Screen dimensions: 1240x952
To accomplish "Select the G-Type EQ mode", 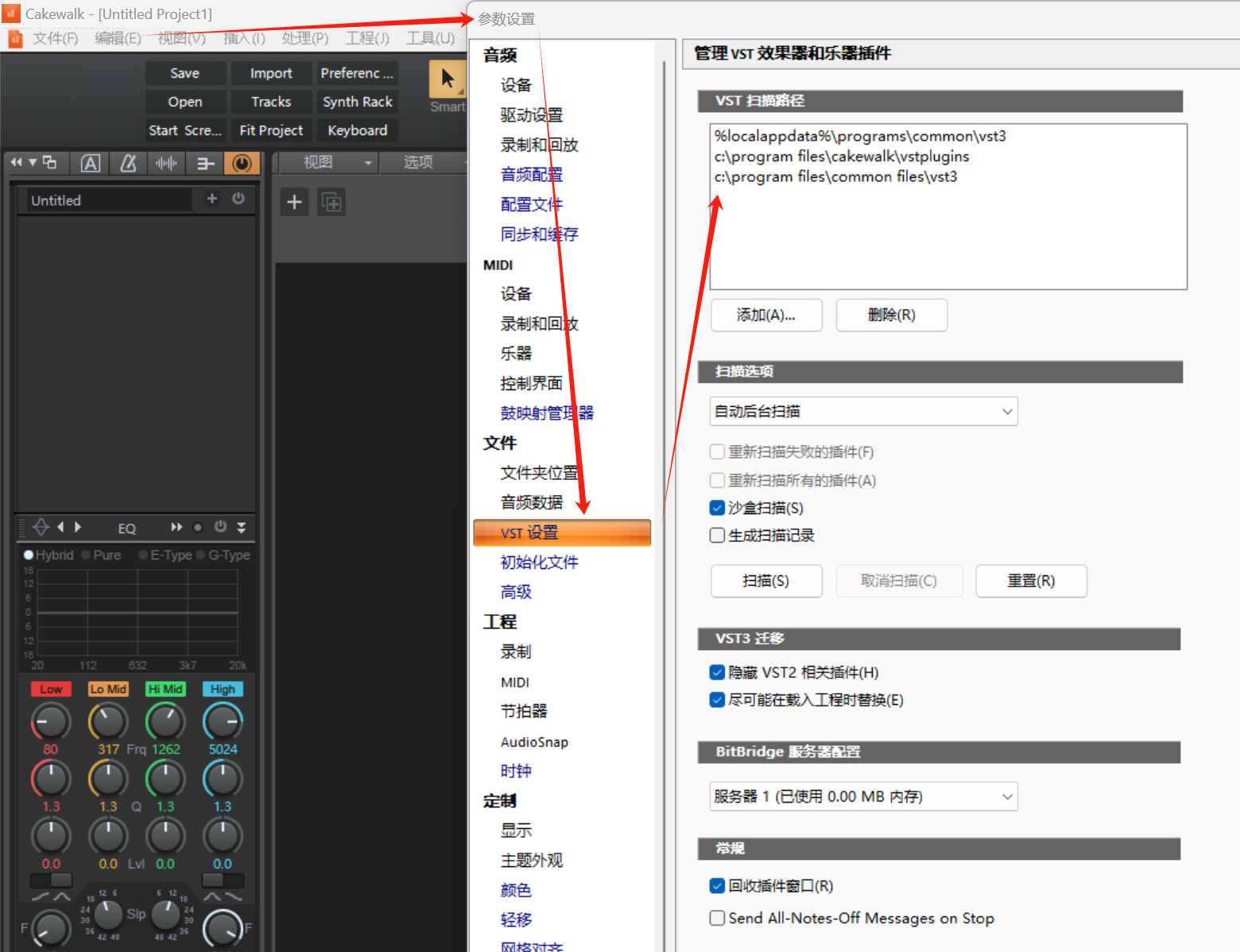I will click(223, 555).
